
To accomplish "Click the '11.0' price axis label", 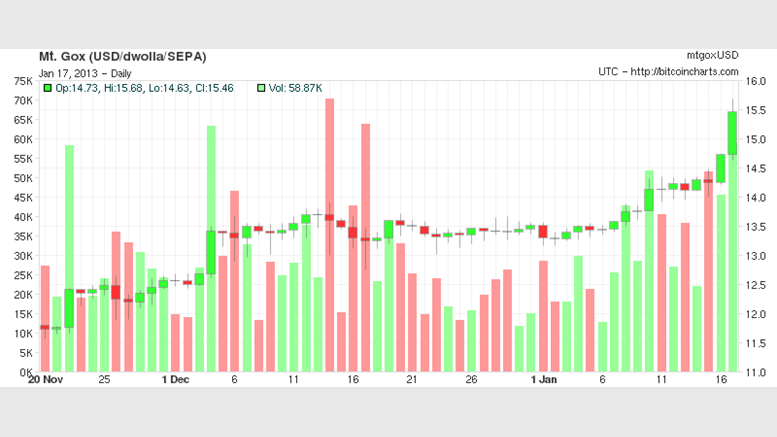I will click(x=756, y=373).
